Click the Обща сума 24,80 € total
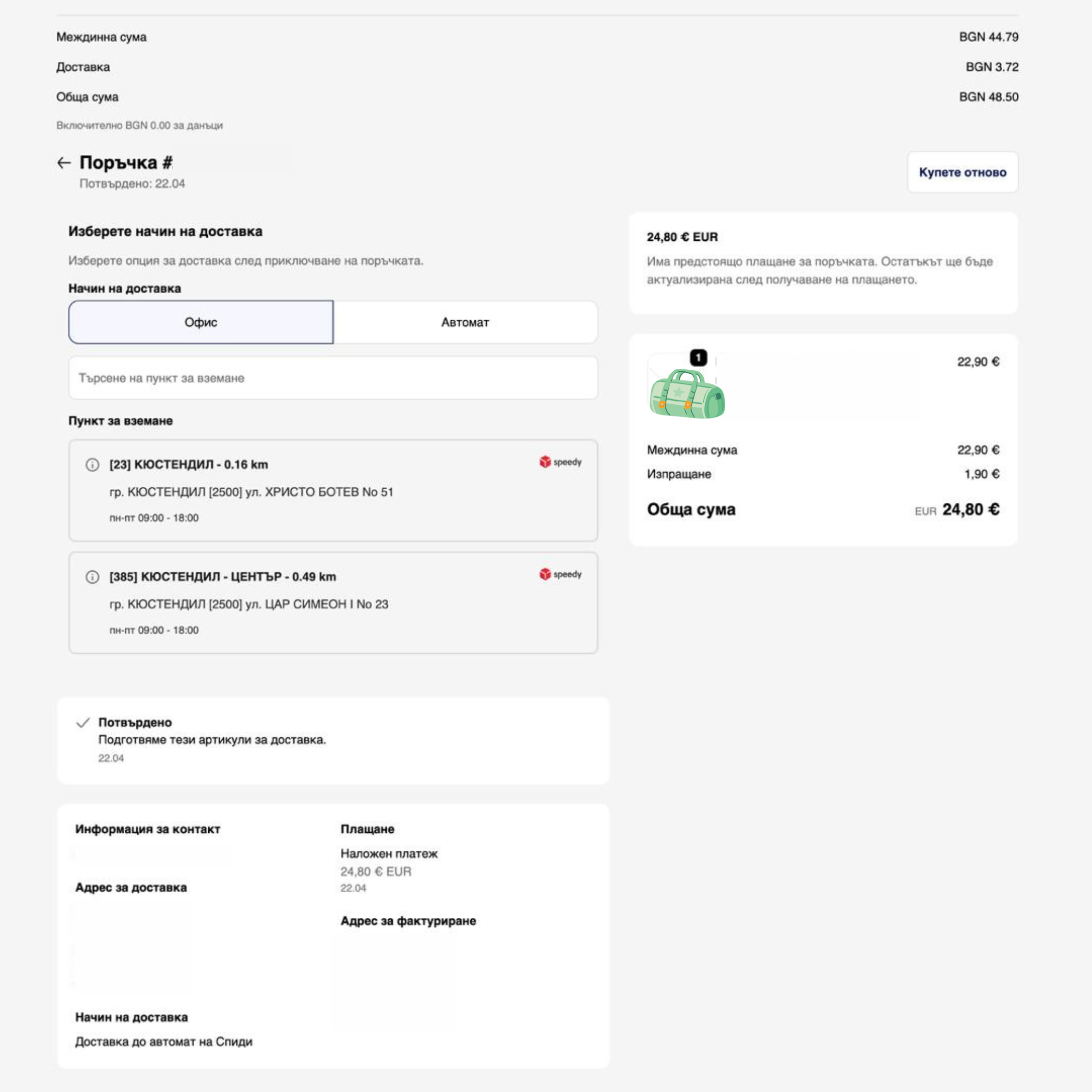1092x1092 pixels. 823,509
